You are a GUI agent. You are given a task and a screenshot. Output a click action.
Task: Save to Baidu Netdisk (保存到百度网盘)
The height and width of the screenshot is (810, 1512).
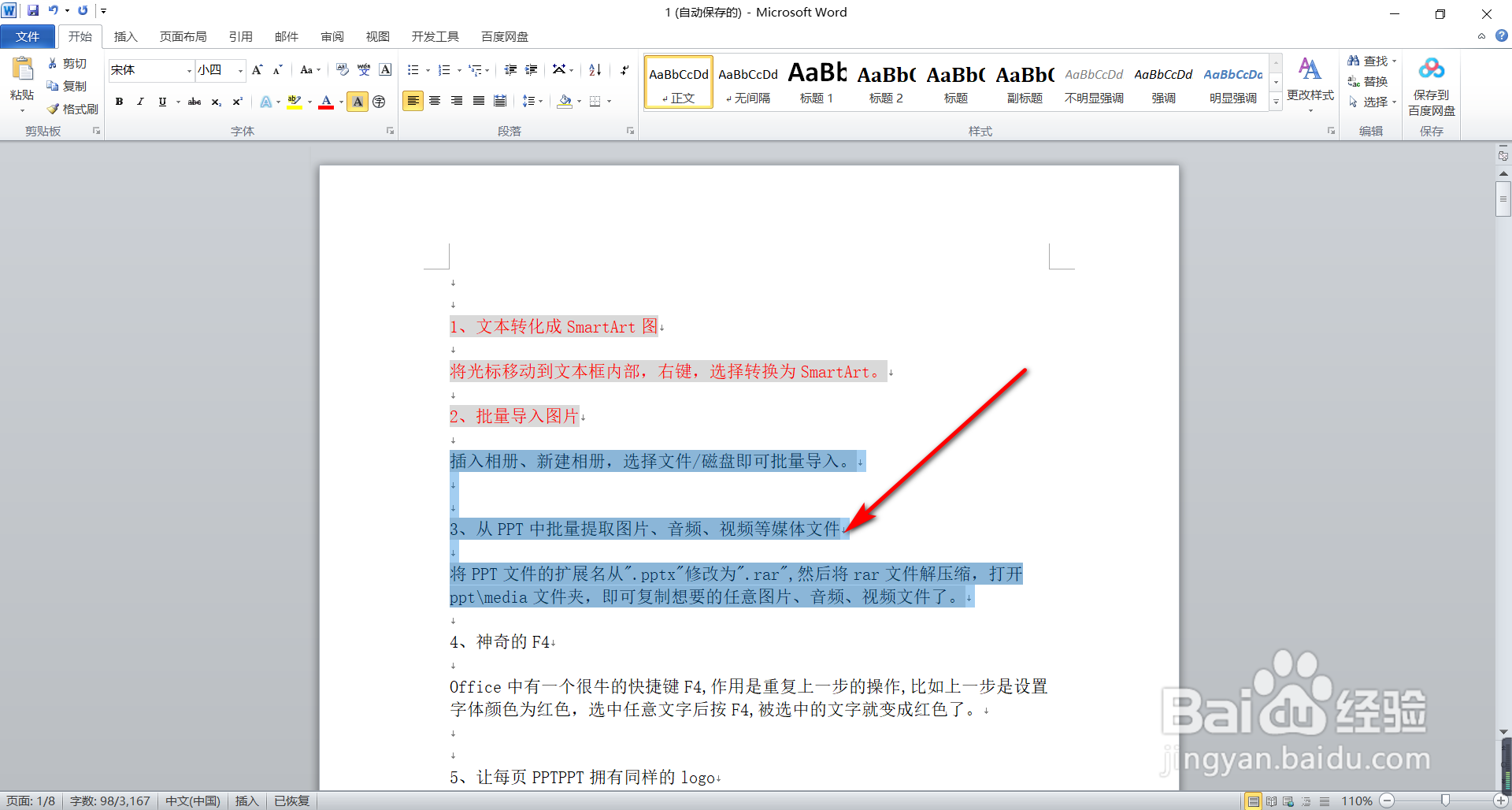pos(1432,87)
